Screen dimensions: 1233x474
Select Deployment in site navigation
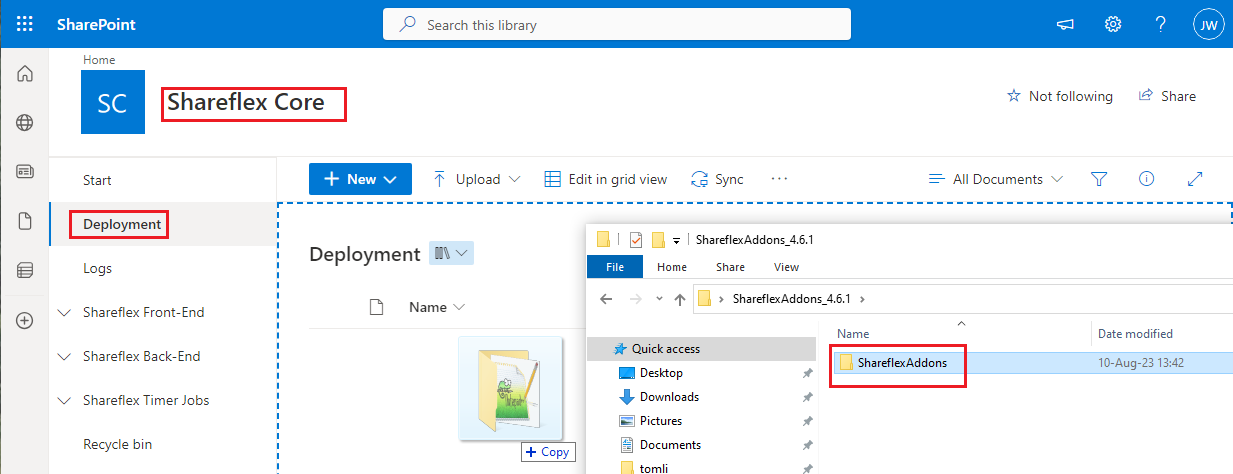click(122, 224)
